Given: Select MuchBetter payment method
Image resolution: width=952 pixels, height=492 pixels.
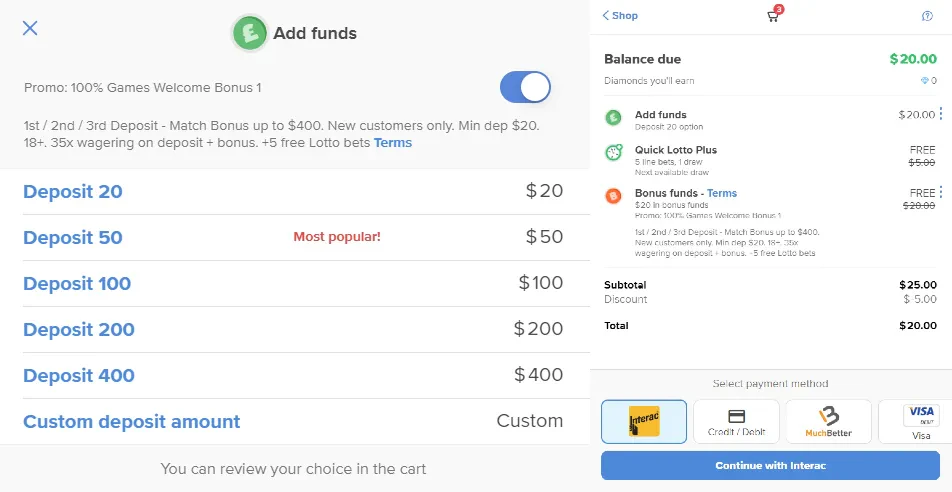Looking at the screenshot, I should click(828, 422).
